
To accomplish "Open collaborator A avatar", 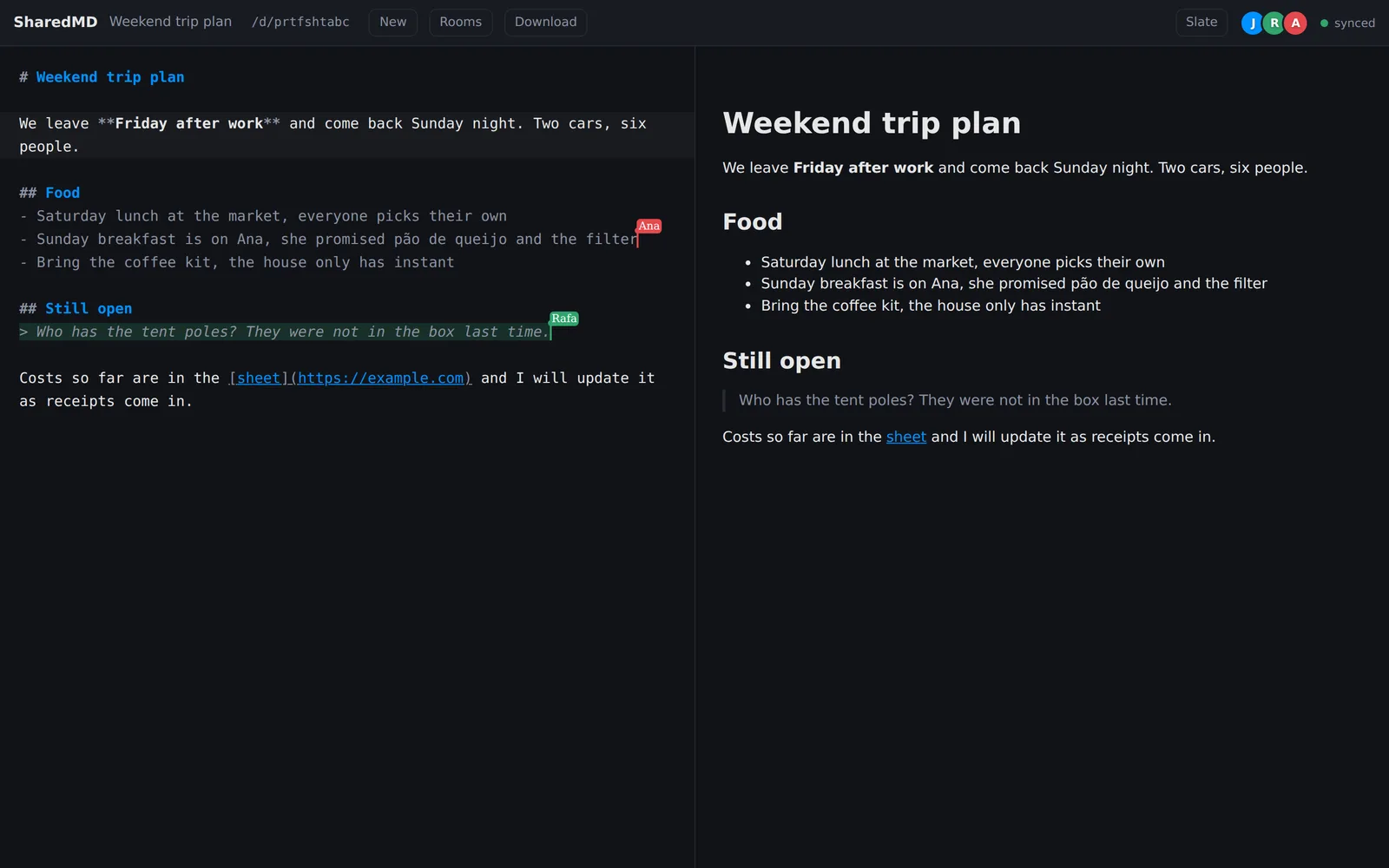I will pos(1295,23).
